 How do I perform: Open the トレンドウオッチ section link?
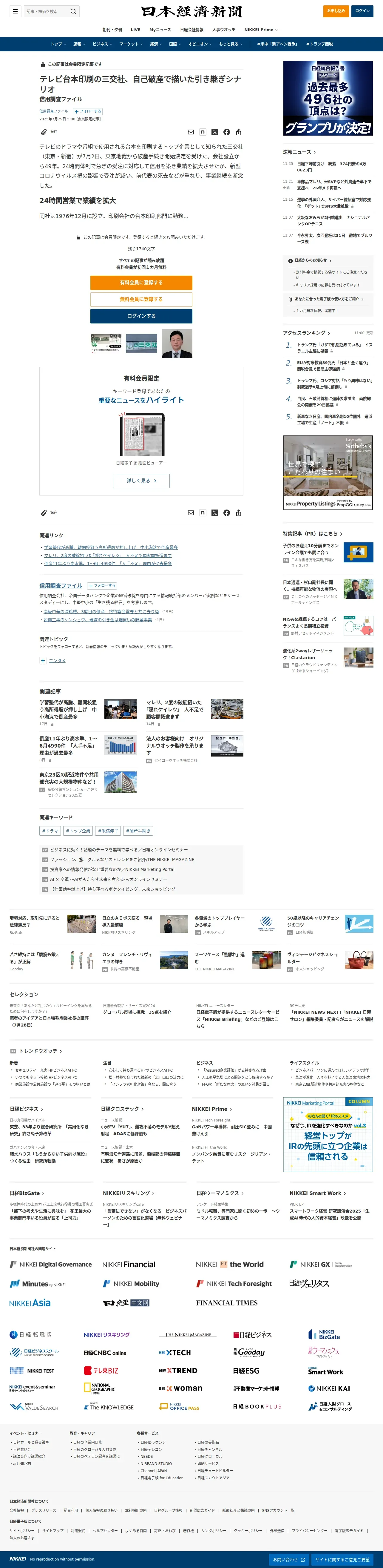click(41, 1051)
